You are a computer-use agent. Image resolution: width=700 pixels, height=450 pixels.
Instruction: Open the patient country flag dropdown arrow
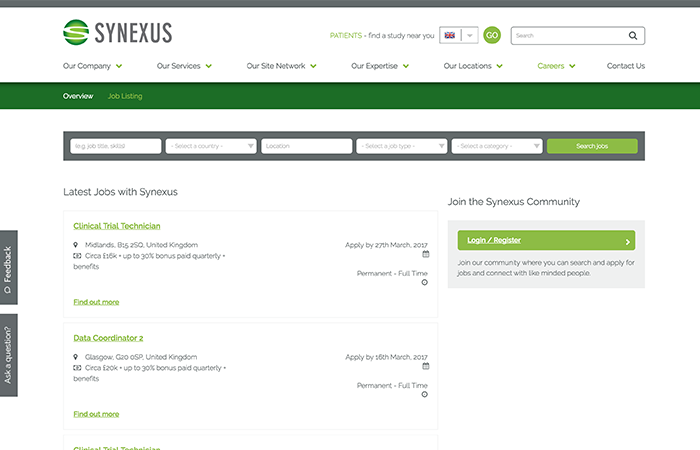470,35
